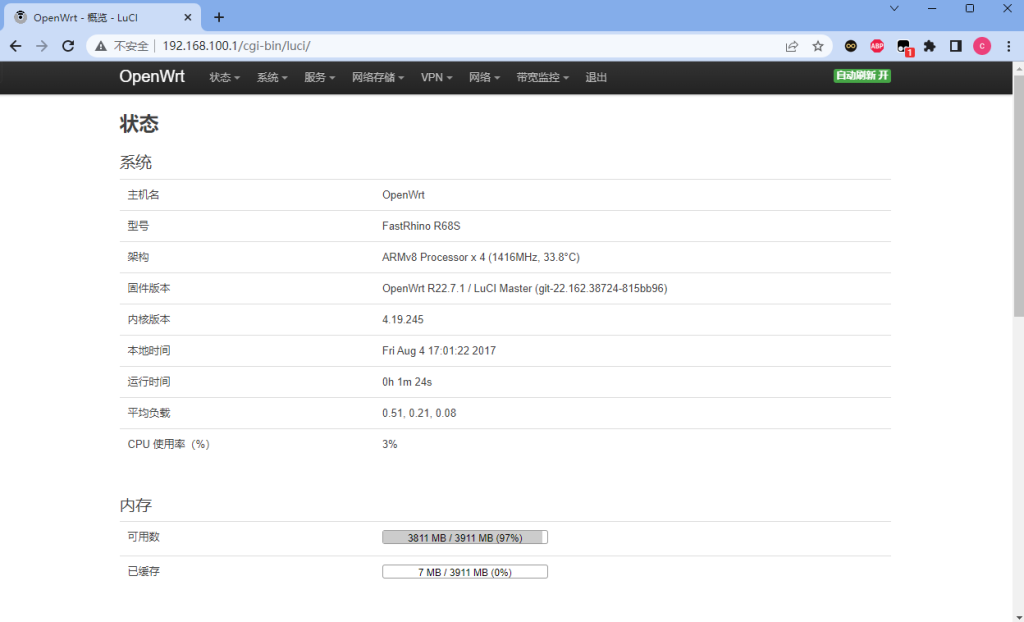1024x622 pixels.
Task: Click the 可用数 memory progress bar
Action: tap(465, 537)
